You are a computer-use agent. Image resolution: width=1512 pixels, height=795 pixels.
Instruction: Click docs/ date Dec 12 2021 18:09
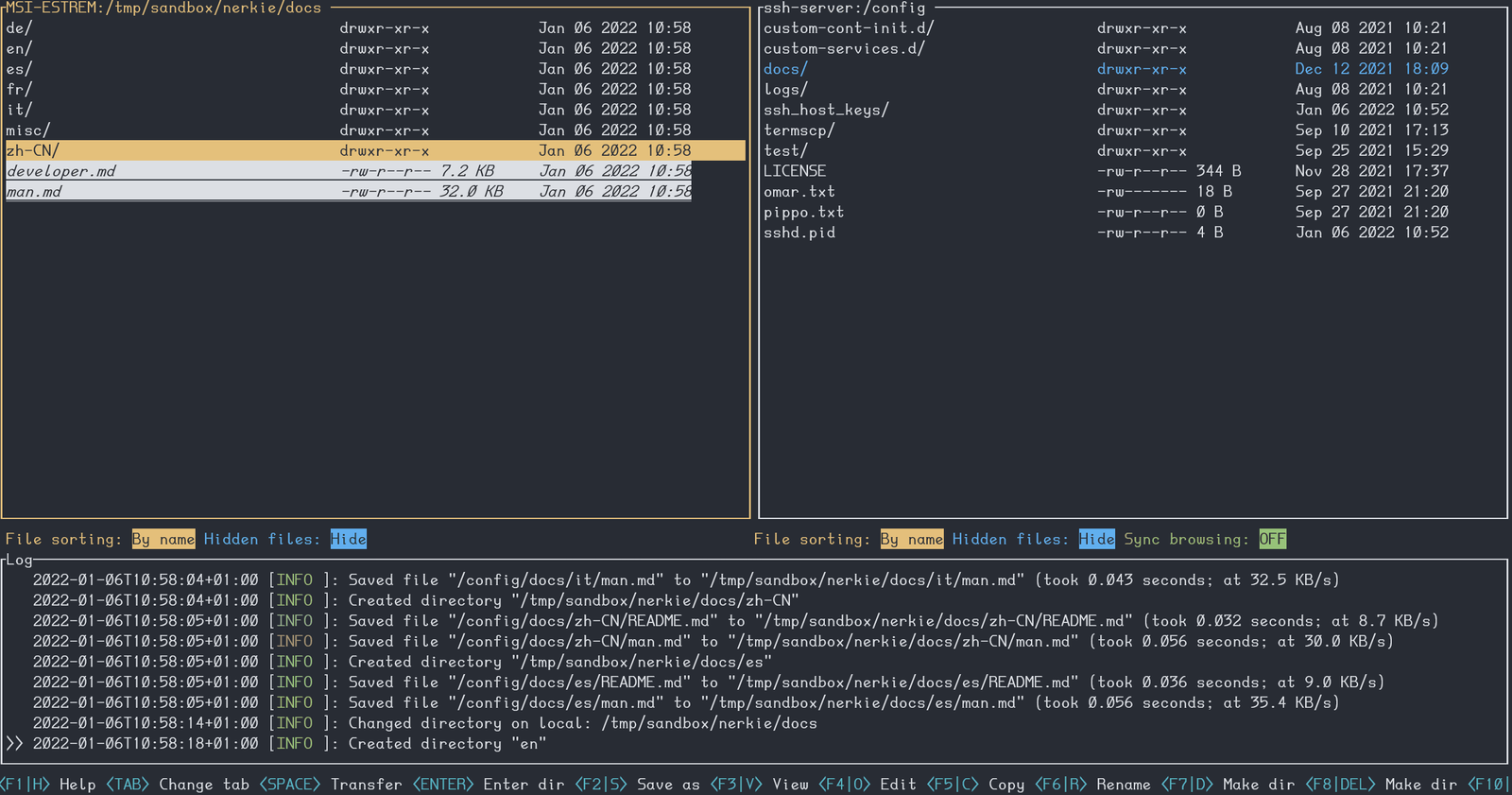pyautogui.click(x=1372, y=69)
